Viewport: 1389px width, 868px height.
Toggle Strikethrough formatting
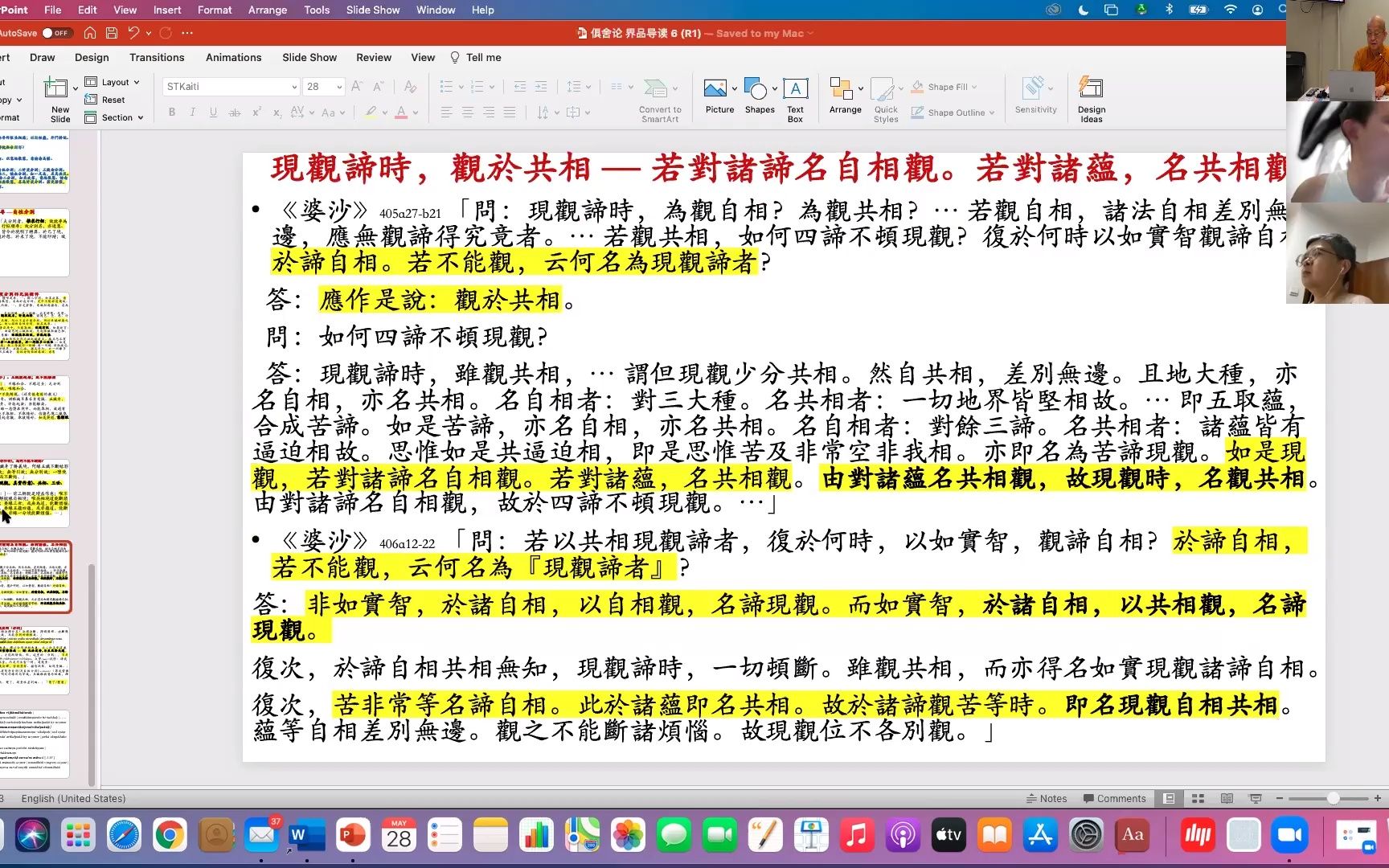tap(235, 113)
